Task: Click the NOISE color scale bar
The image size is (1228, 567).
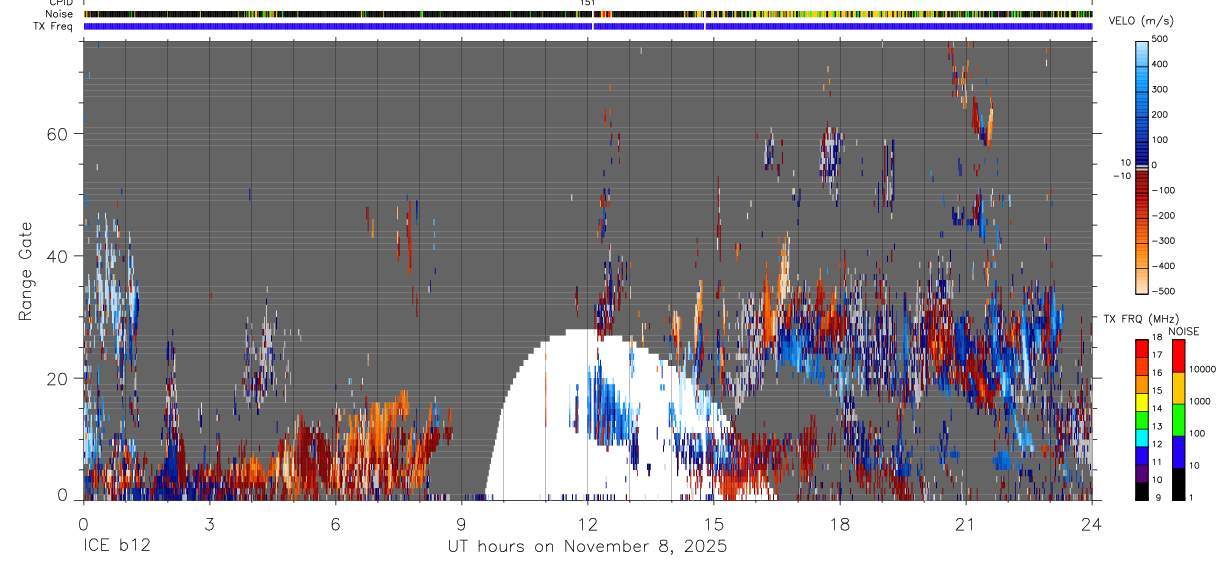Action: tap(1177, 418)
